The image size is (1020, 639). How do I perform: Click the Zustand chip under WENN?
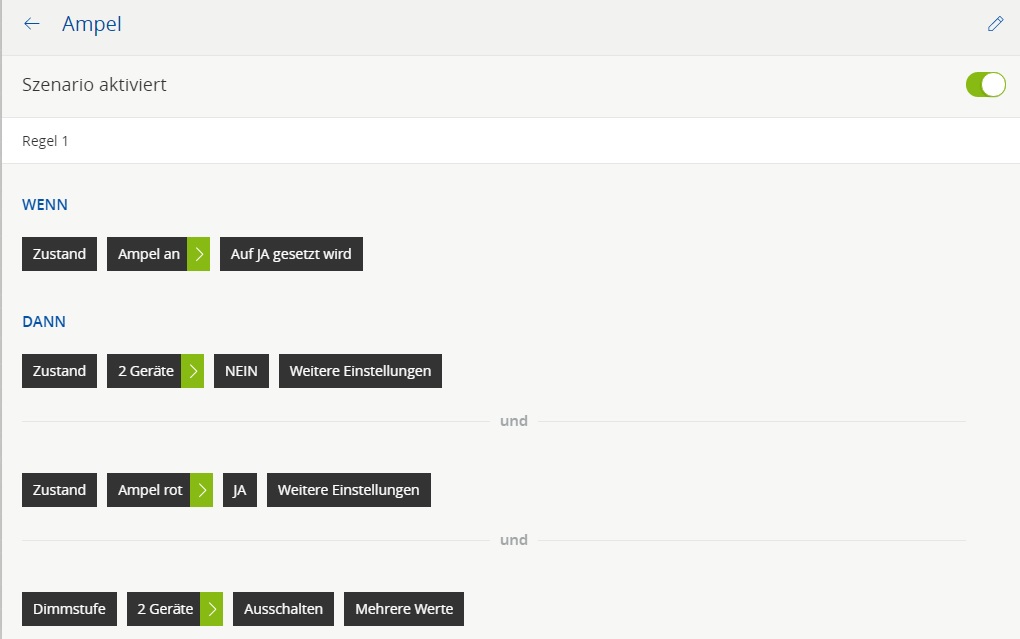(59, 254)
